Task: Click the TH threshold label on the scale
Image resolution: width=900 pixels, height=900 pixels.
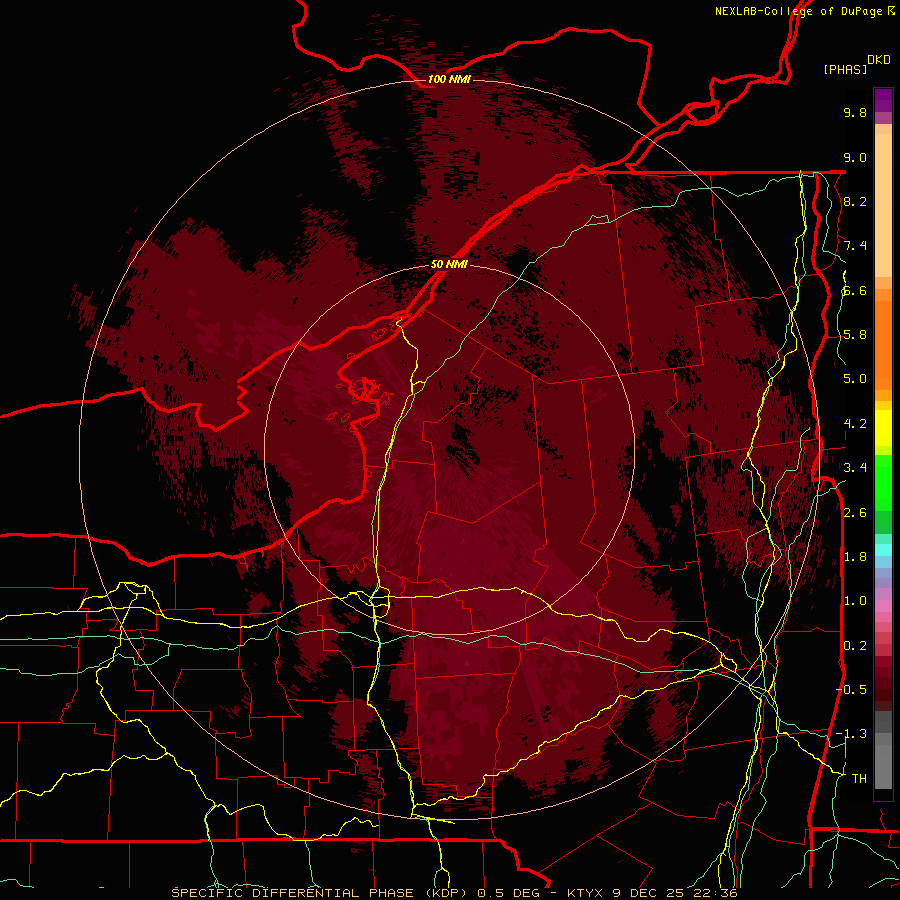Action: [x=859, y=778]
